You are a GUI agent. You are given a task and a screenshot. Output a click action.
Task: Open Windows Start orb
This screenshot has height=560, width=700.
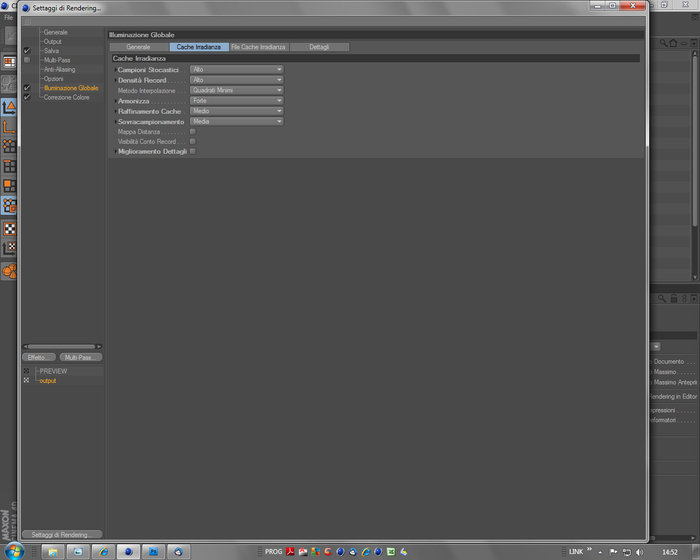click(x=14, y=551)
